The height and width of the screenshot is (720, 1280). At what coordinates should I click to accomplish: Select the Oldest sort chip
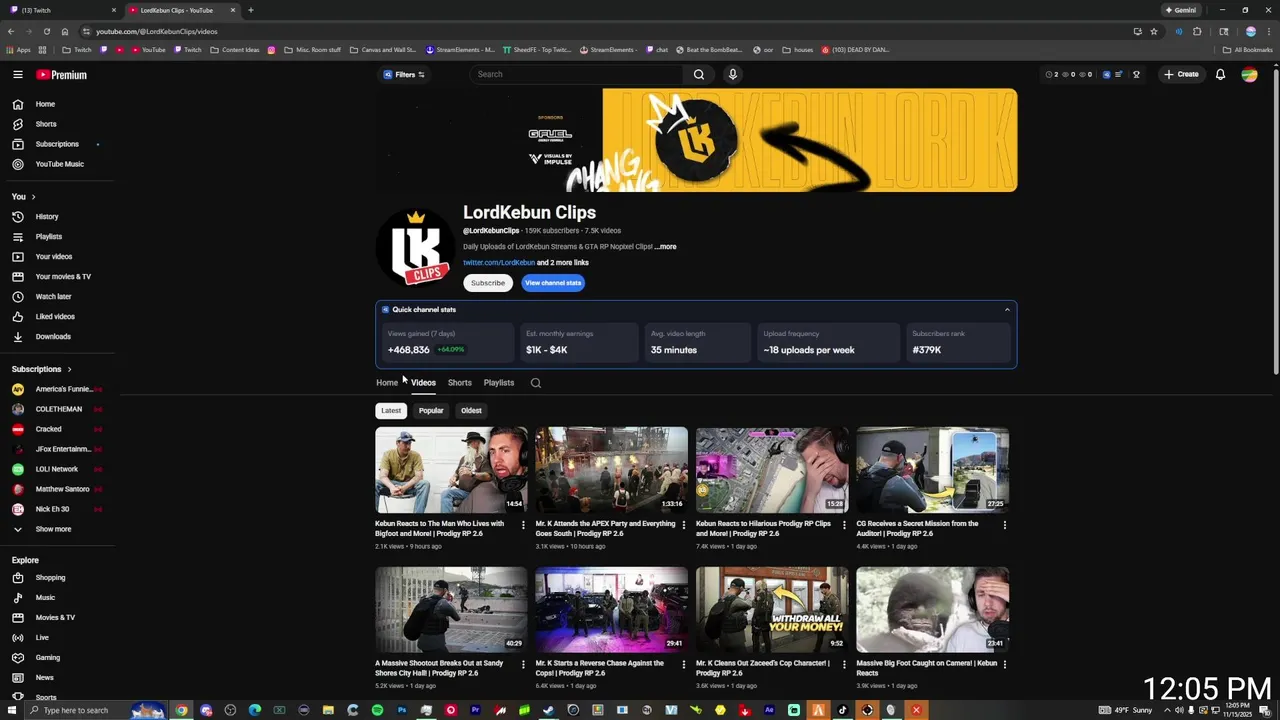471,410
